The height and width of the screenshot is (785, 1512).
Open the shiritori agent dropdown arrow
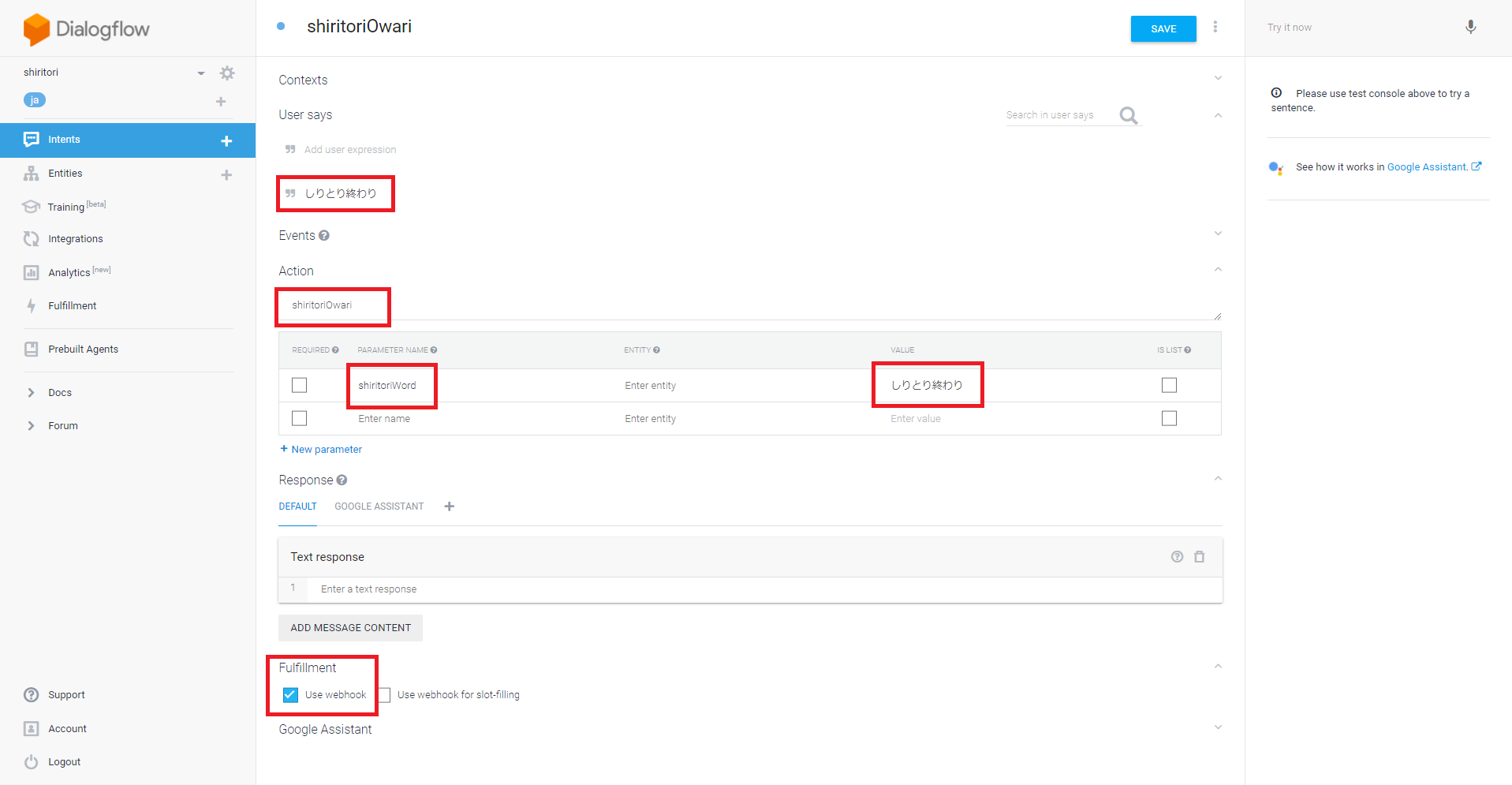pos(201,73)
